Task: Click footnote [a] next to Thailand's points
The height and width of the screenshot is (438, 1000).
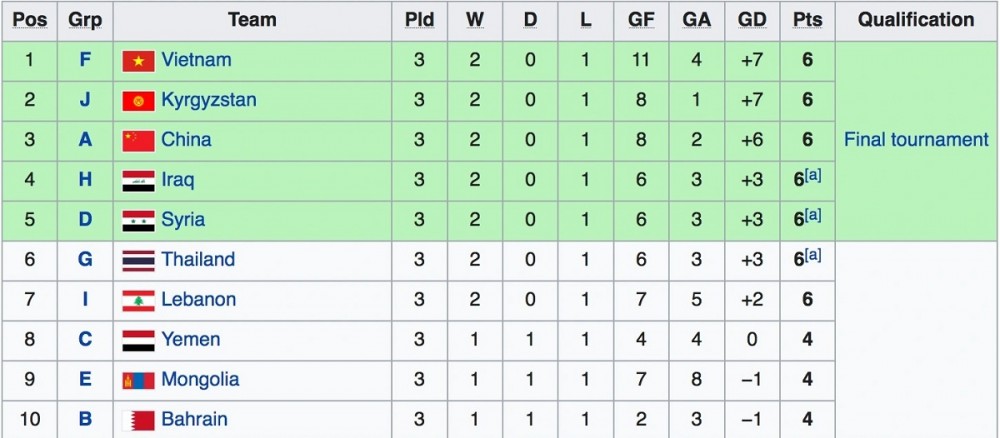Action: [x=814, y=257]
